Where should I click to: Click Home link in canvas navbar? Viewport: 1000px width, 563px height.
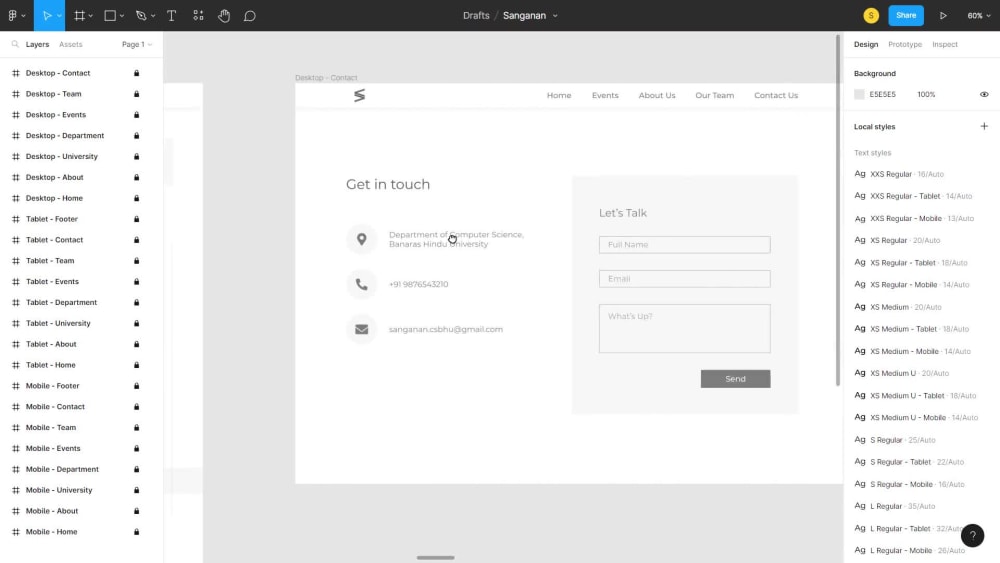coord(559,95)
